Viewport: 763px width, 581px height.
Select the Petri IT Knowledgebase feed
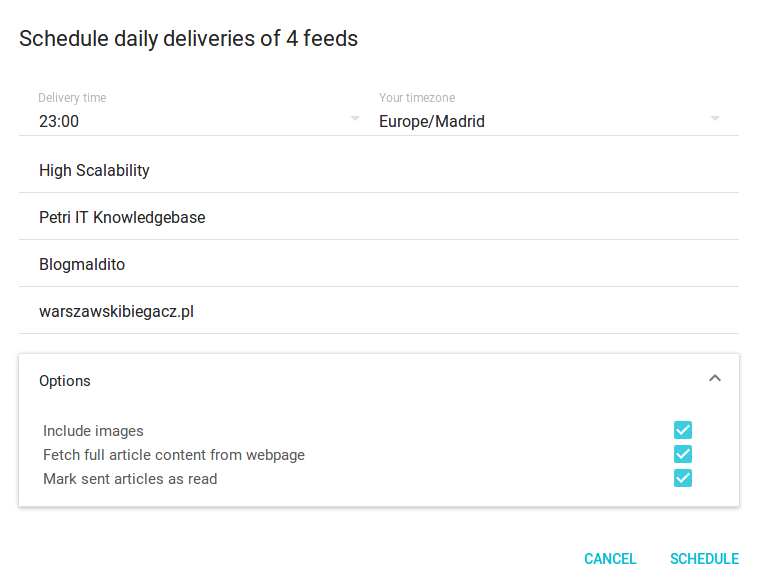[122, 217]
